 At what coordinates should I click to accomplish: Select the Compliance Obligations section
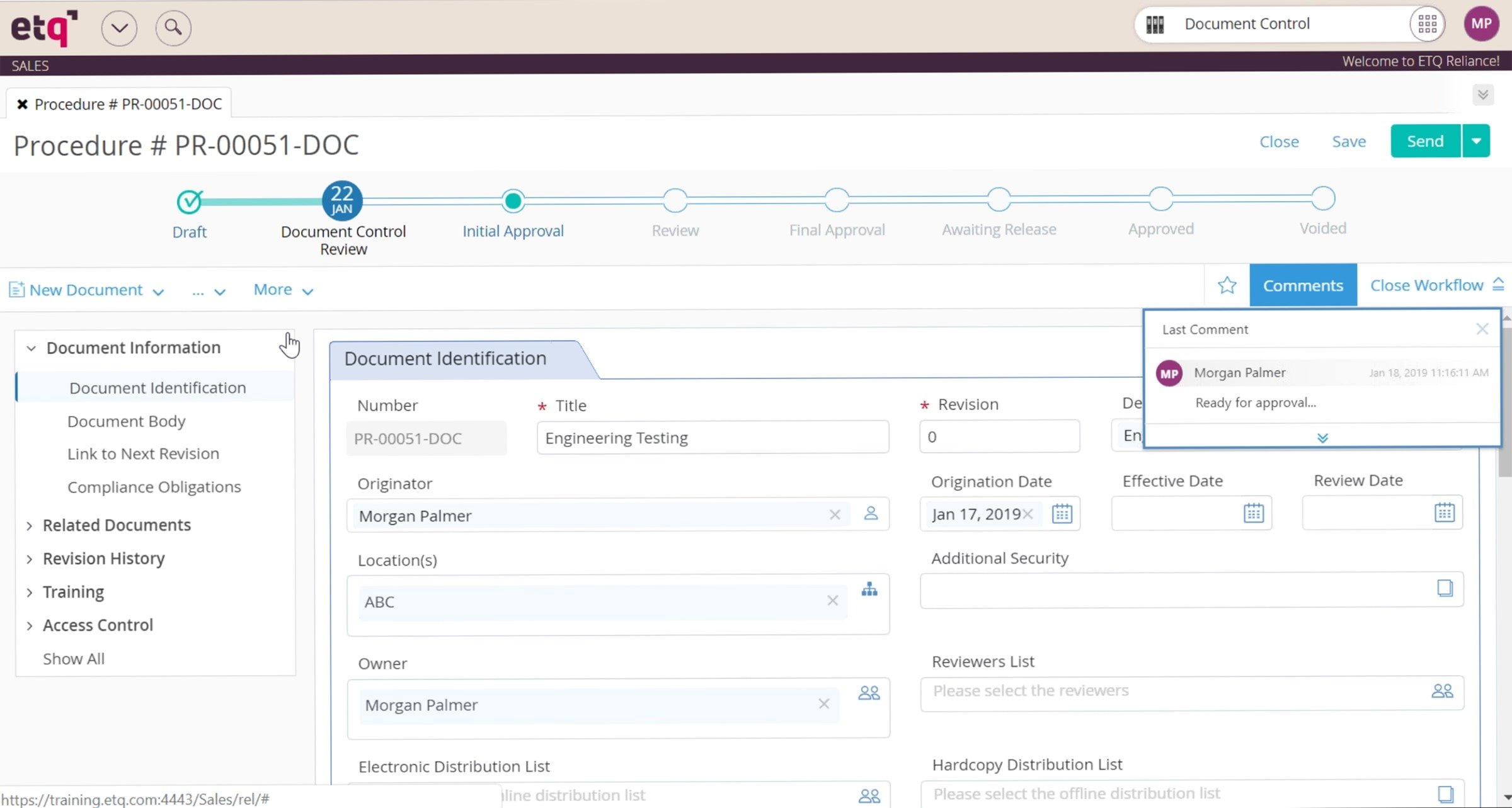[x=154, y=486]
